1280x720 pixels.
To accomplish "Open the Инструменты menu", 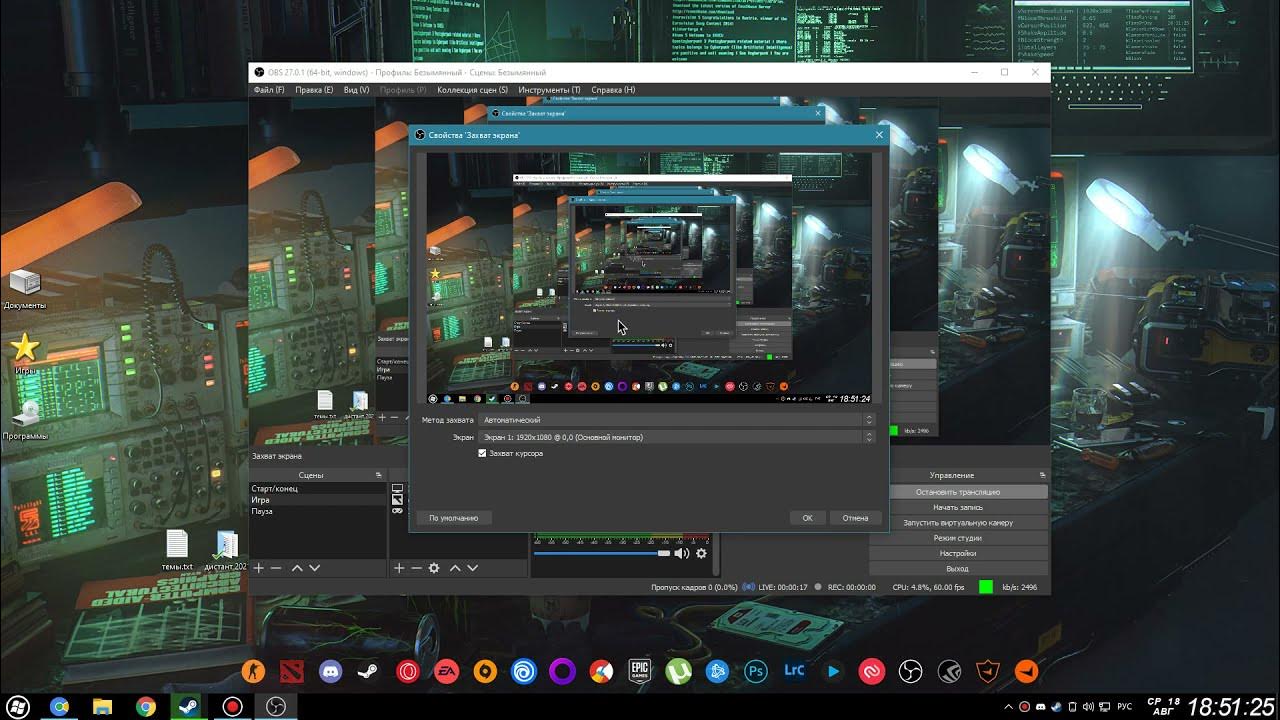I will tap(549, 90).
